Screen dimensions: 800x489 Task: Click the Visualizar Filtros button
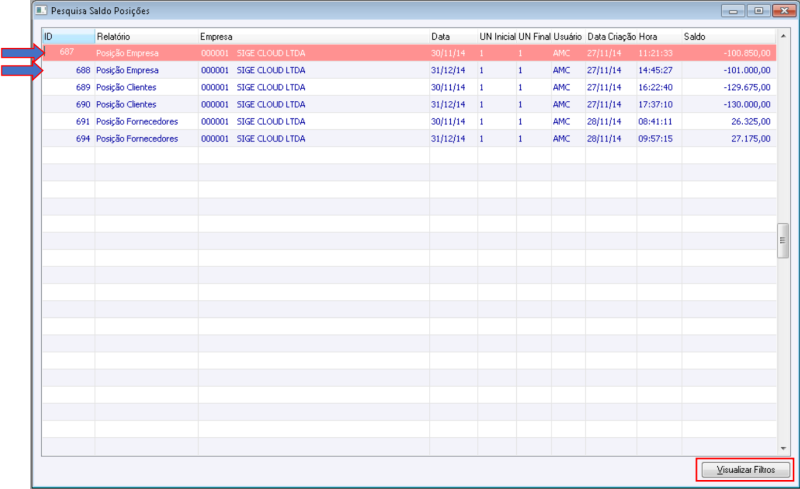[745, 470]
